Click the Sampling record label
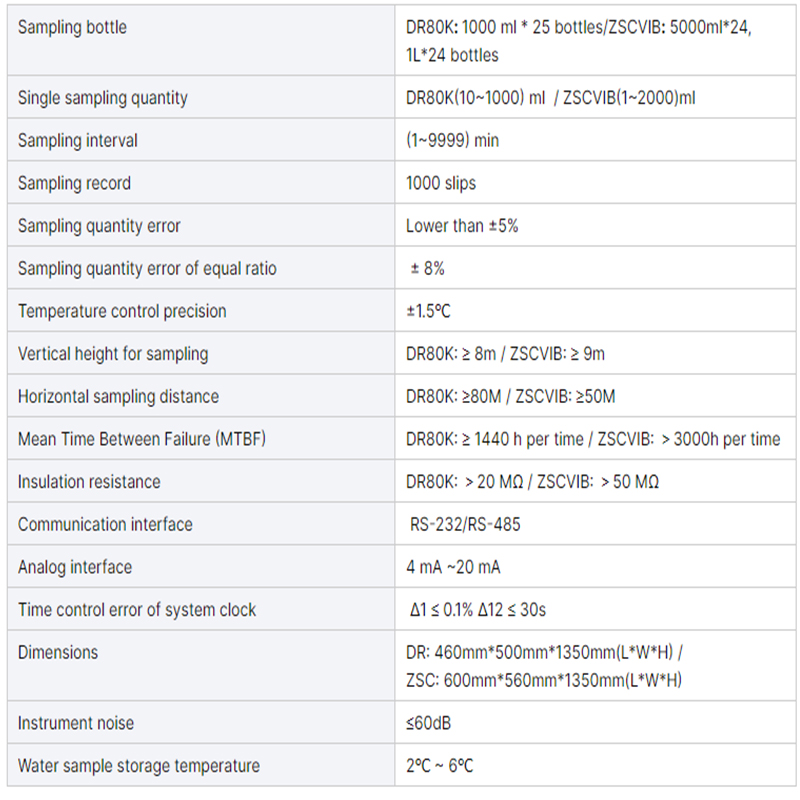Screen dimensions: 800x800 coord(74,183)
